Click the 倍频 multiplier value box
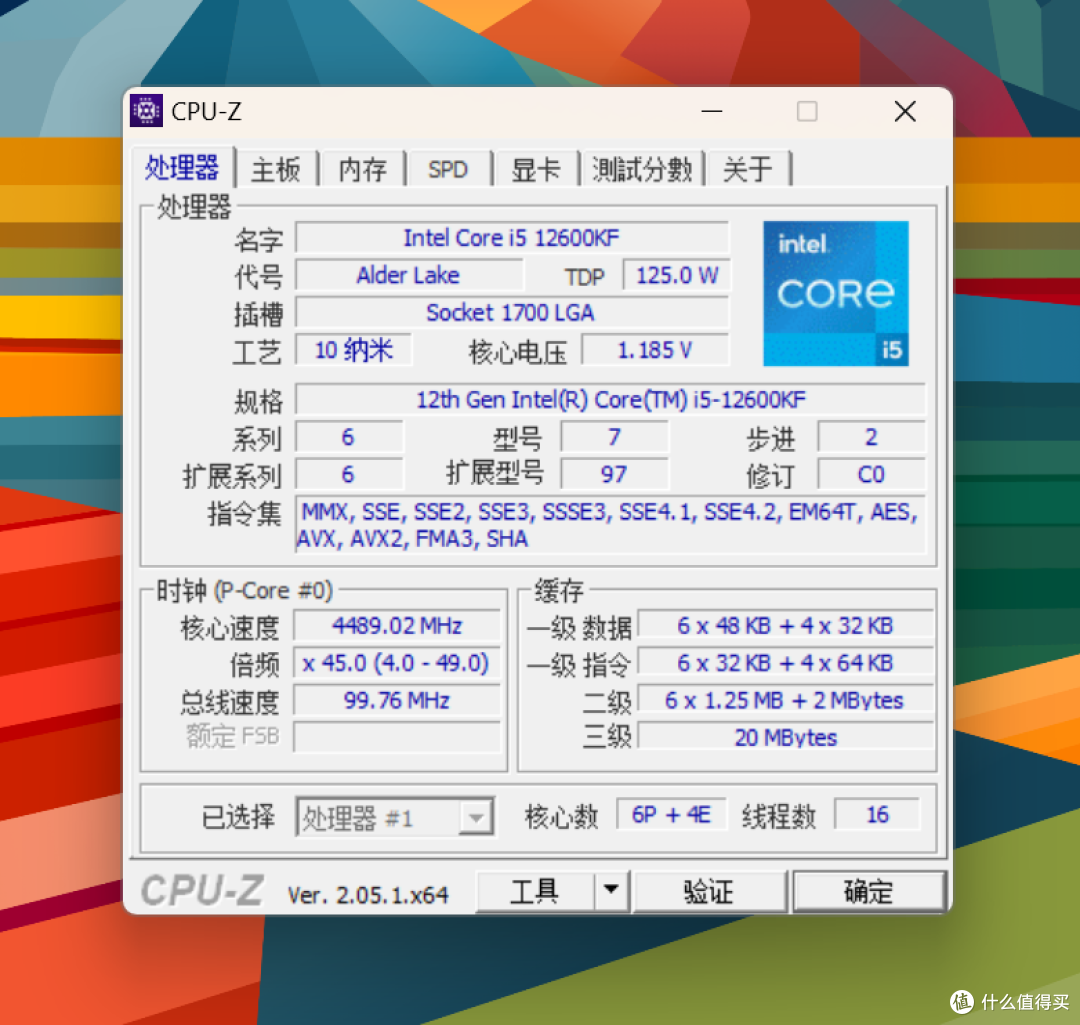Image resolution: width=1080 pixels, height=1025 pixels. [x=396, y=663]
